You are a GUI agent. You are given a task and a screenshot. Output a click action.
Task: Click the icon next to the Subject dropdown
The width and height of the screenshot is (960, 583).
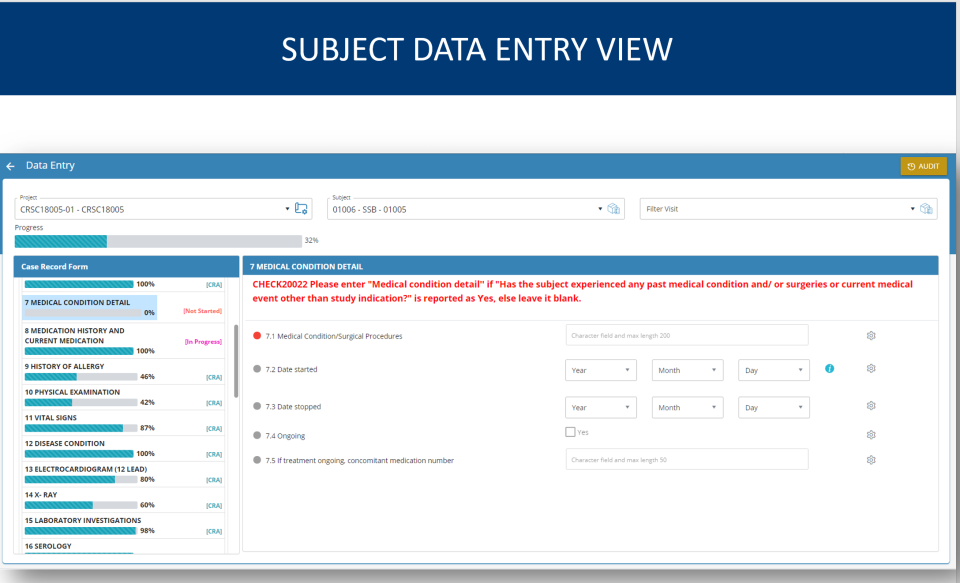tap(616, 208)
